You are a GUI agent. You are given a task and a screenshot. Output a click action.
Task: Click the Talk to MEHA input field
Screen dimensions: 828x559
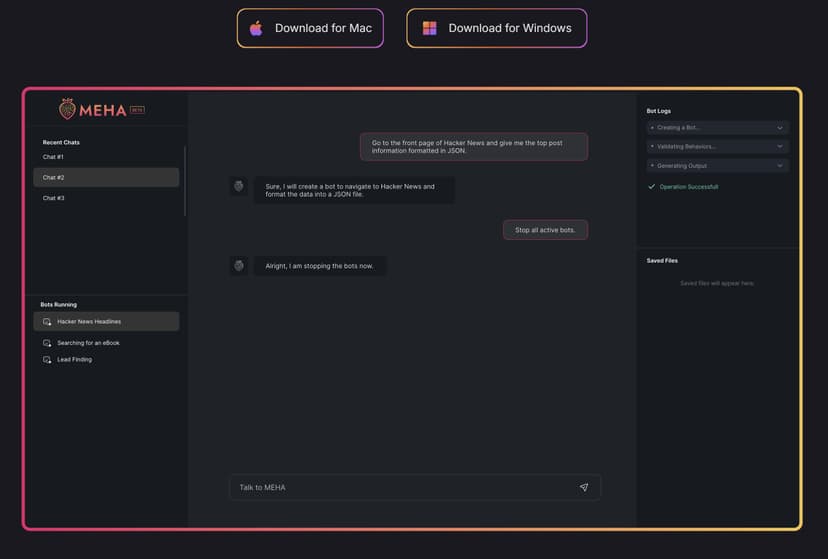click(415, 487)
